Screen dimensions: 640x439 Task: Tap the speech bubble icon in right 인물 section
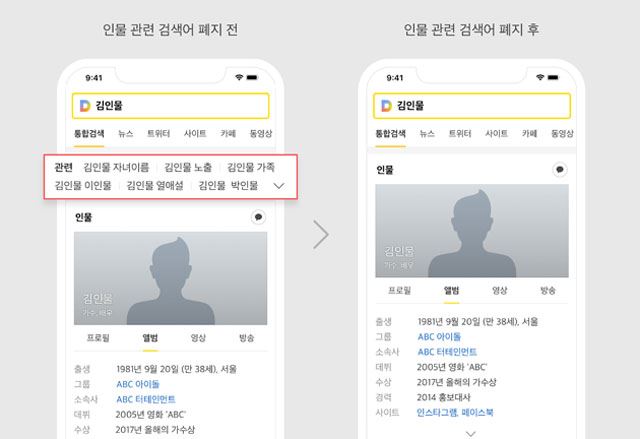pos(560,169)
